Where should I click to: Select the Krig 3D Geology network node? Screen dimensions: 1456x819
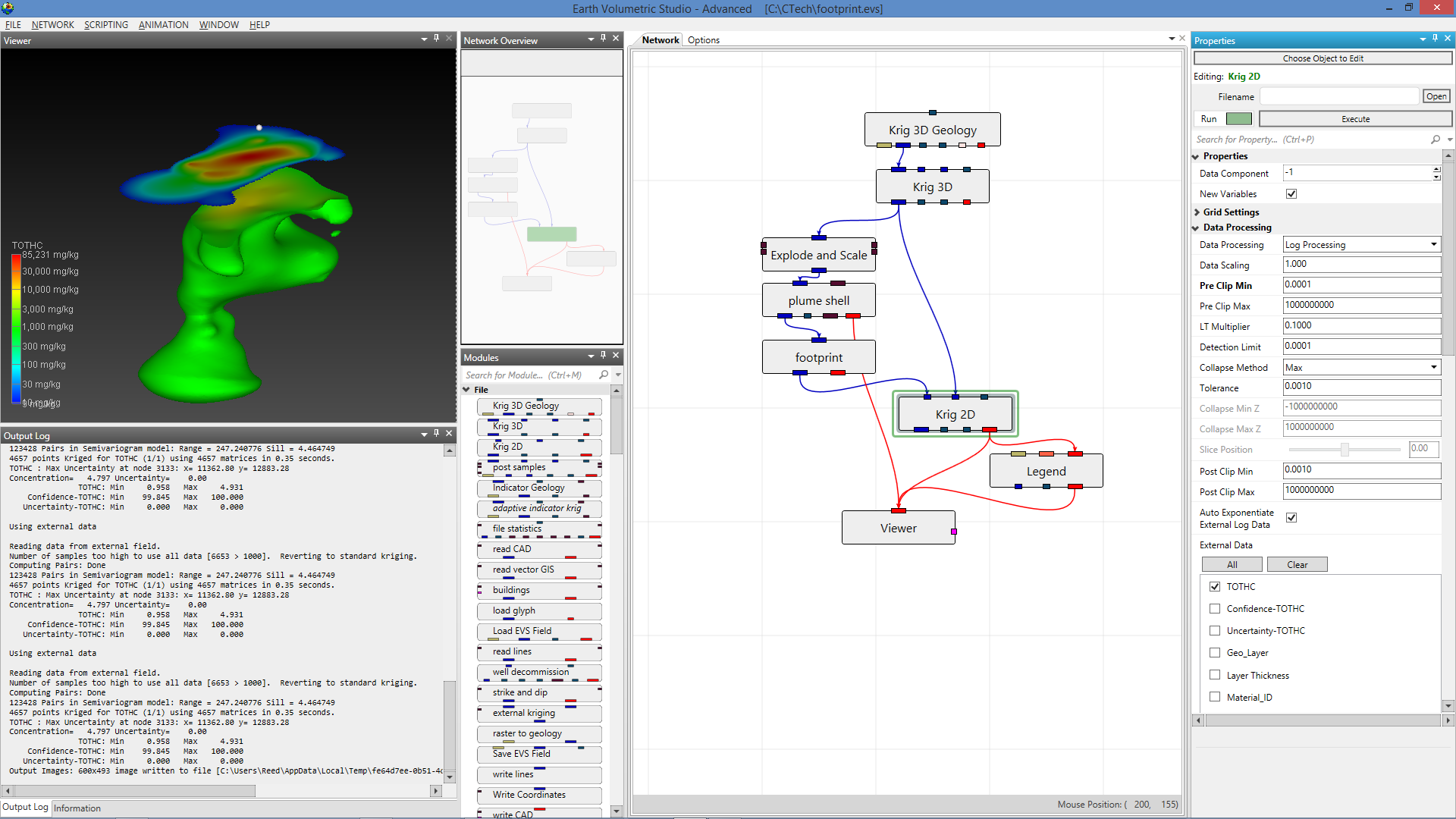click(932, 130)
